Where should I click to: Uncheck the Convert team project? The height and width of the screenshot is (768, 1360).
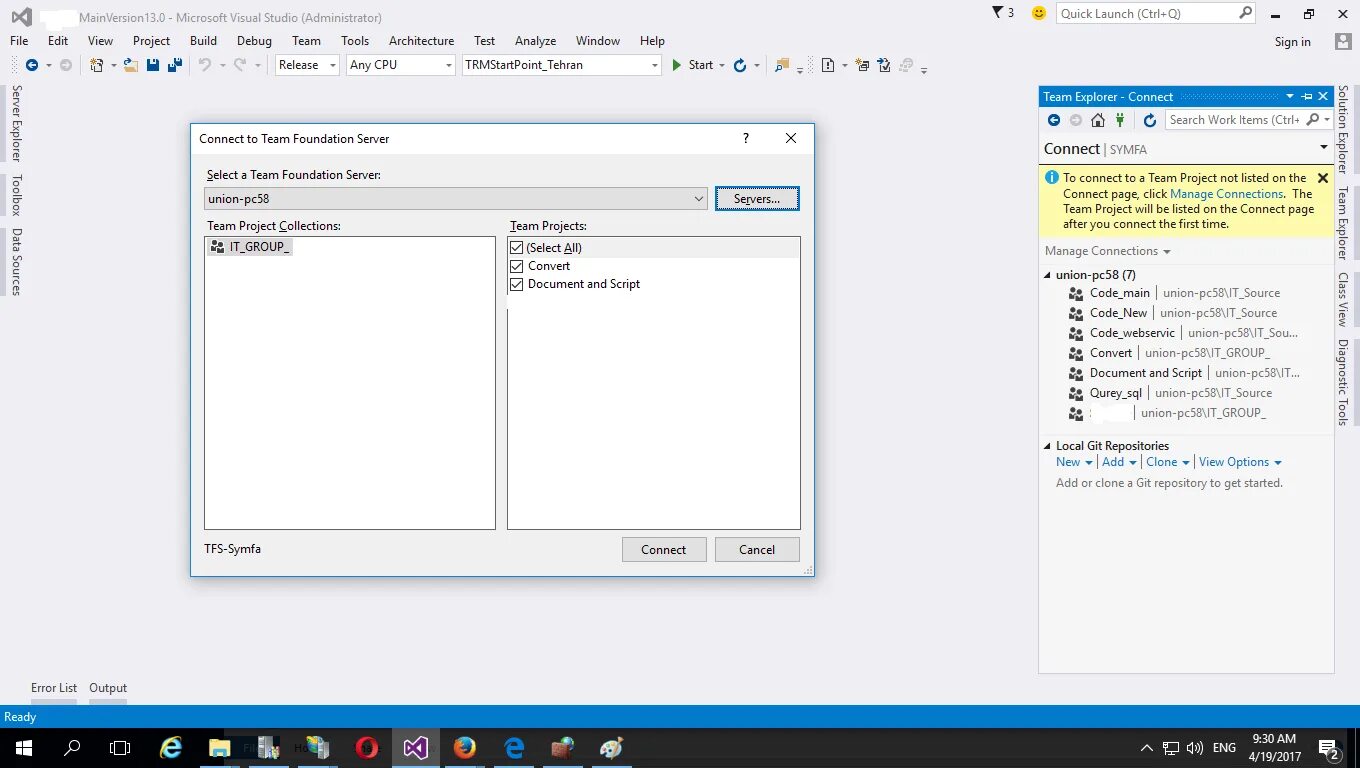tap(517, 266)
